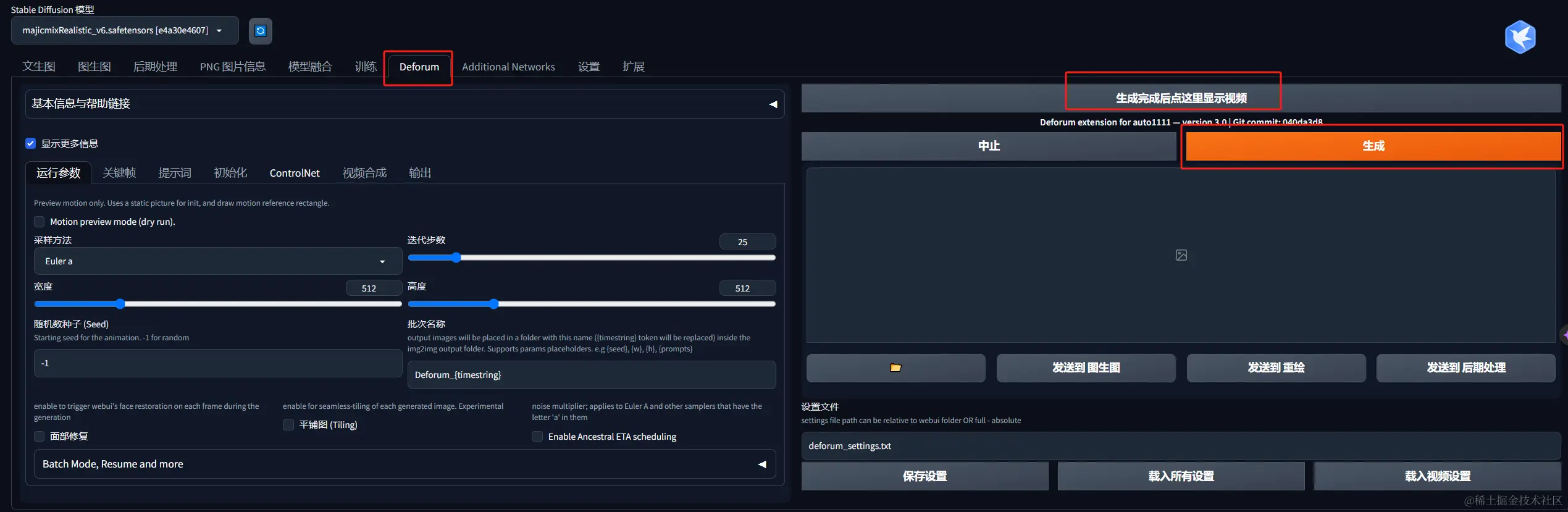Click 发送到 图生图 button
The image size is (1568, 512).
pyautogui.click(x=1086, y=368)
